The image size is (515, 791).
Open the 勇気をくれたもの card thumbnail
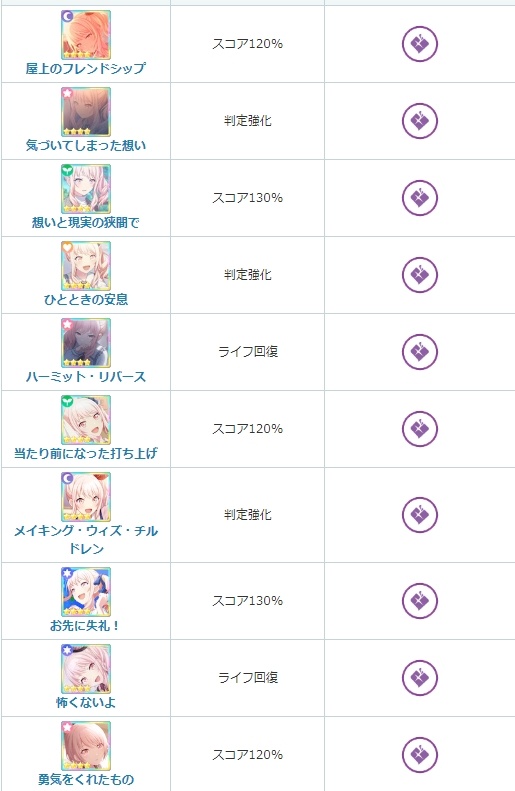(86, 746)
